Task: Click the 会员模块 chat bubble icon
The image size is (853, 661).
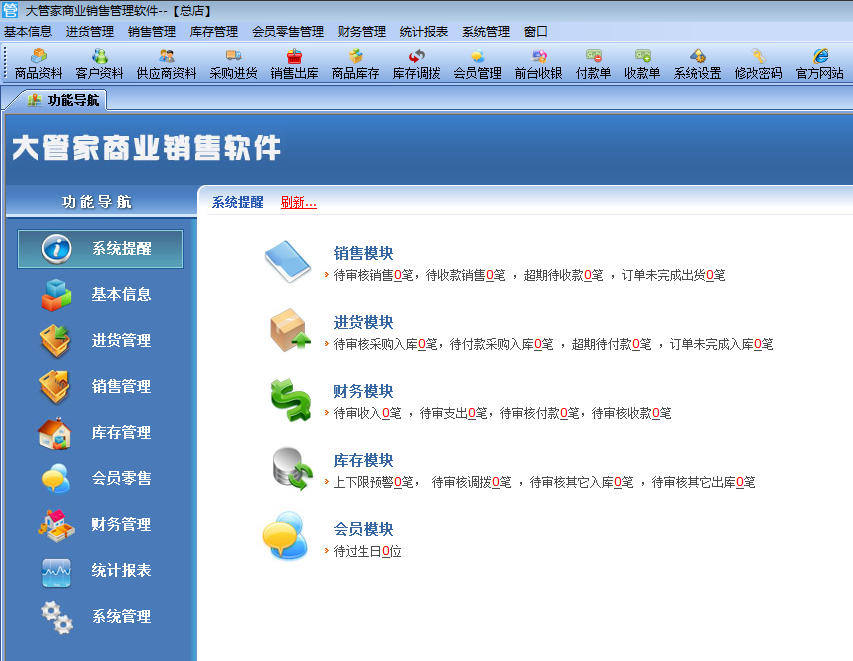Action: (289, 537)
